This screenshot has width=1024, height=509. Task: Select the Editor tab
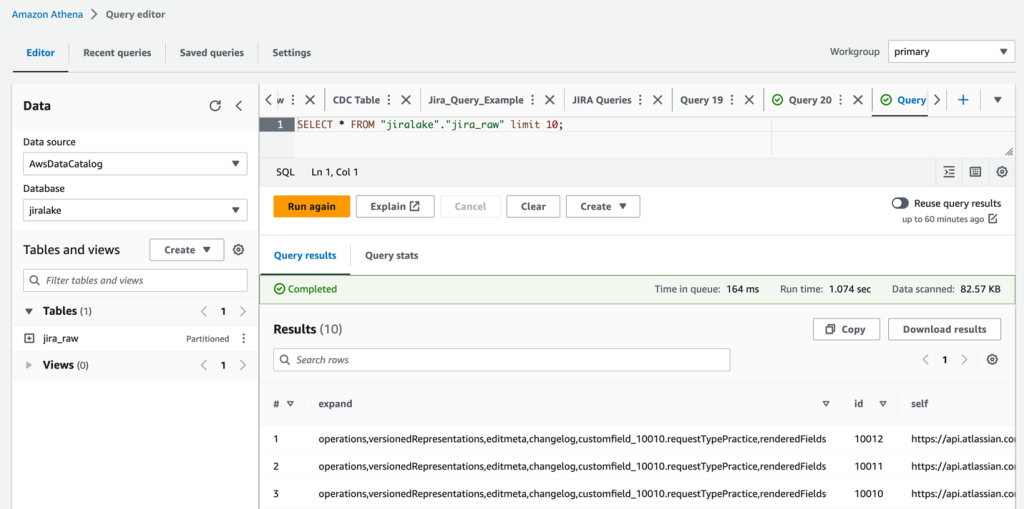(40, 52)
